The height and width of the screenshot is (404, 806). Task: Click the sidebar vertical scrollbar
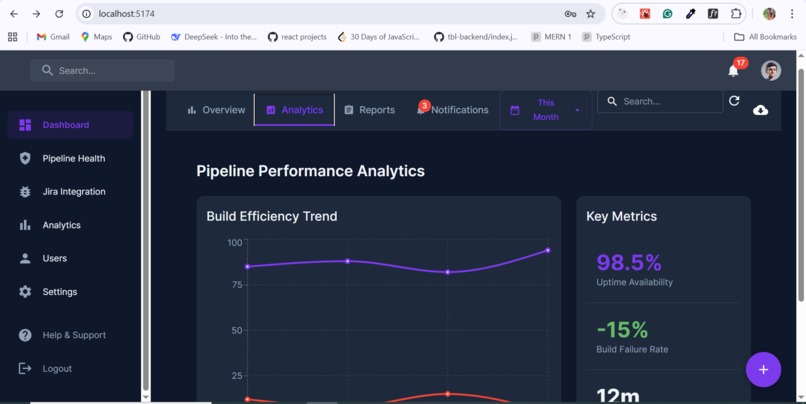(x=146, y=241)
